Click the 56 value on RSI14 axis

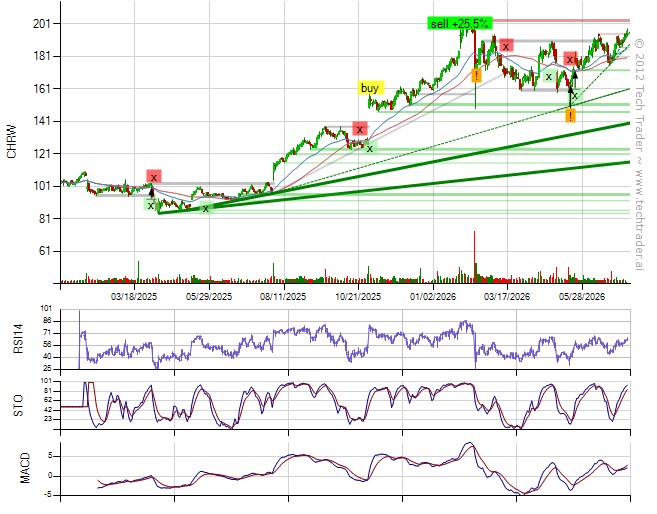[x=47, y=345]
